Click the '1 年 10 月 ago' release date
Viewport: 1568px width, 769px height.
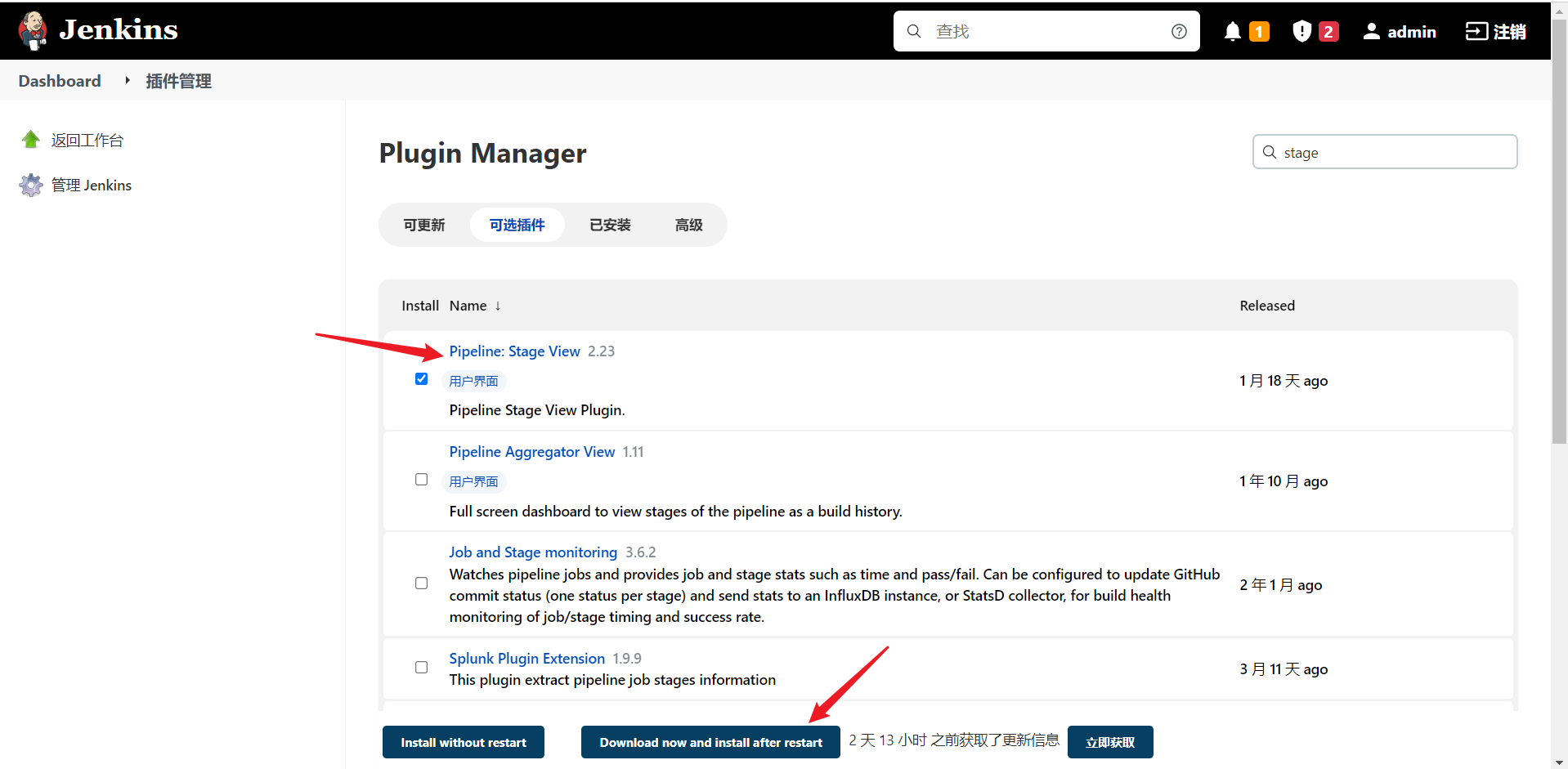[1284, 481]
